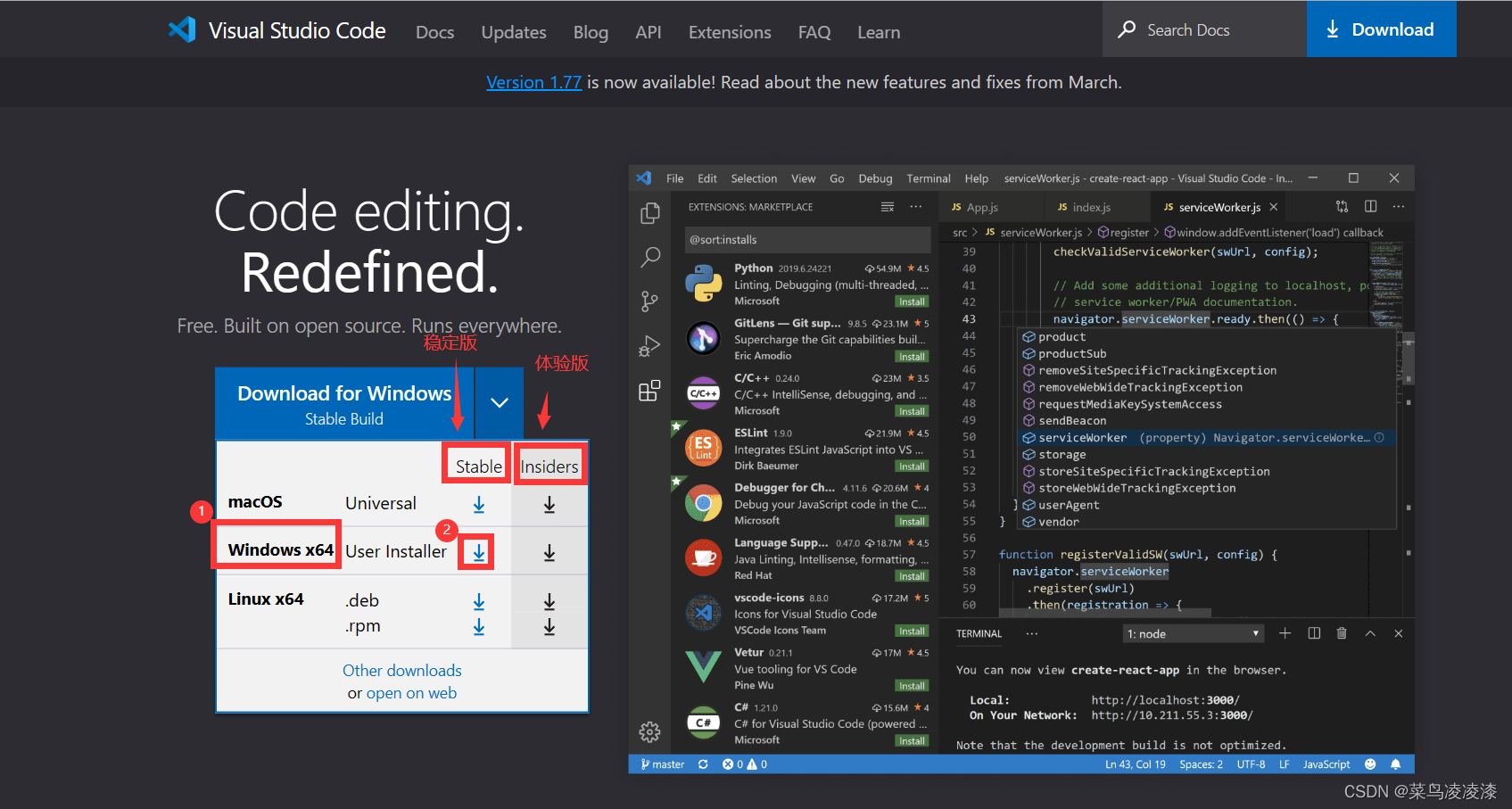The image size is (1512, 809).
Task: Download Linux .rpm Insiders package
Action: pyautogui.click(x=549, y=627)
